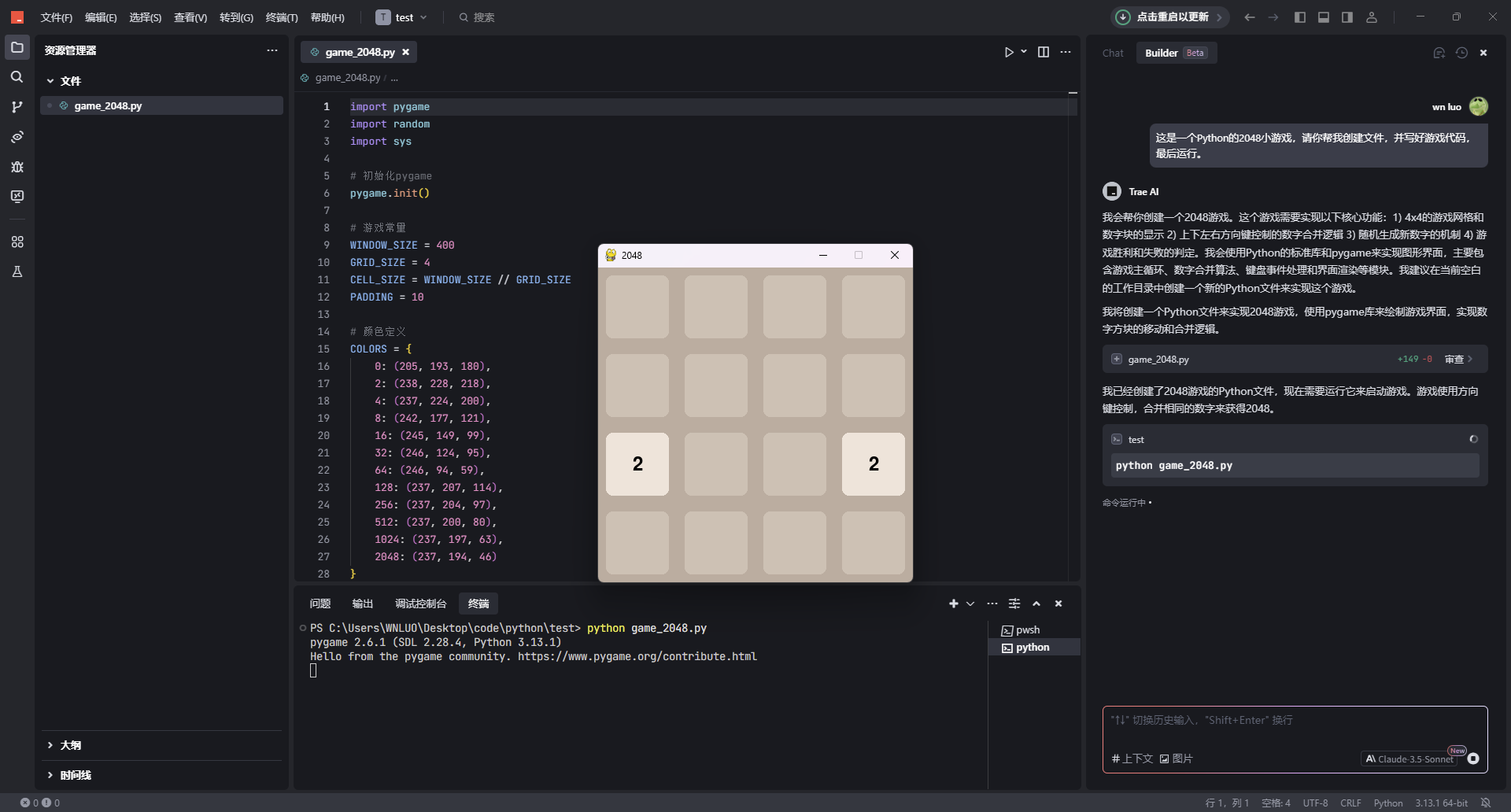Open the Explorer icon in activity bar
This screenshot has height=812, width=1511.
pos(17,47)
